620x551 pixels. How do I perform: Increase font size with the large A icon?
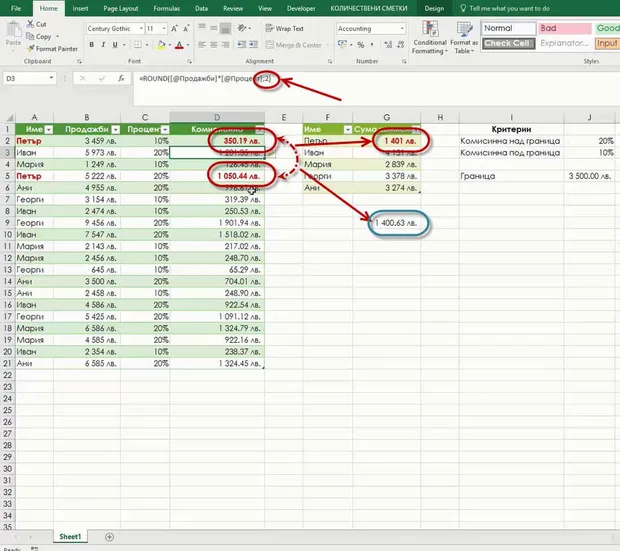click(x=174, y=28)
